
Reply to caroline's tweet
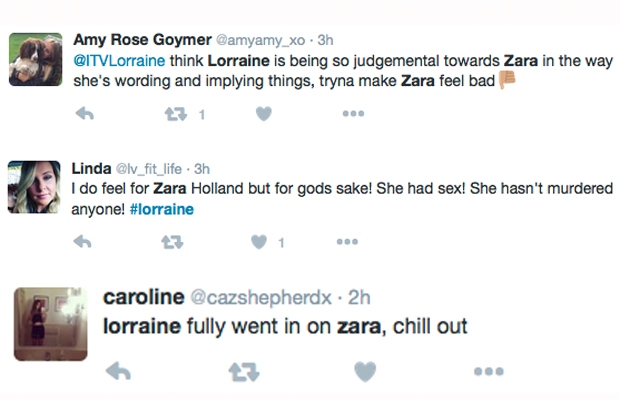(118, 371)
